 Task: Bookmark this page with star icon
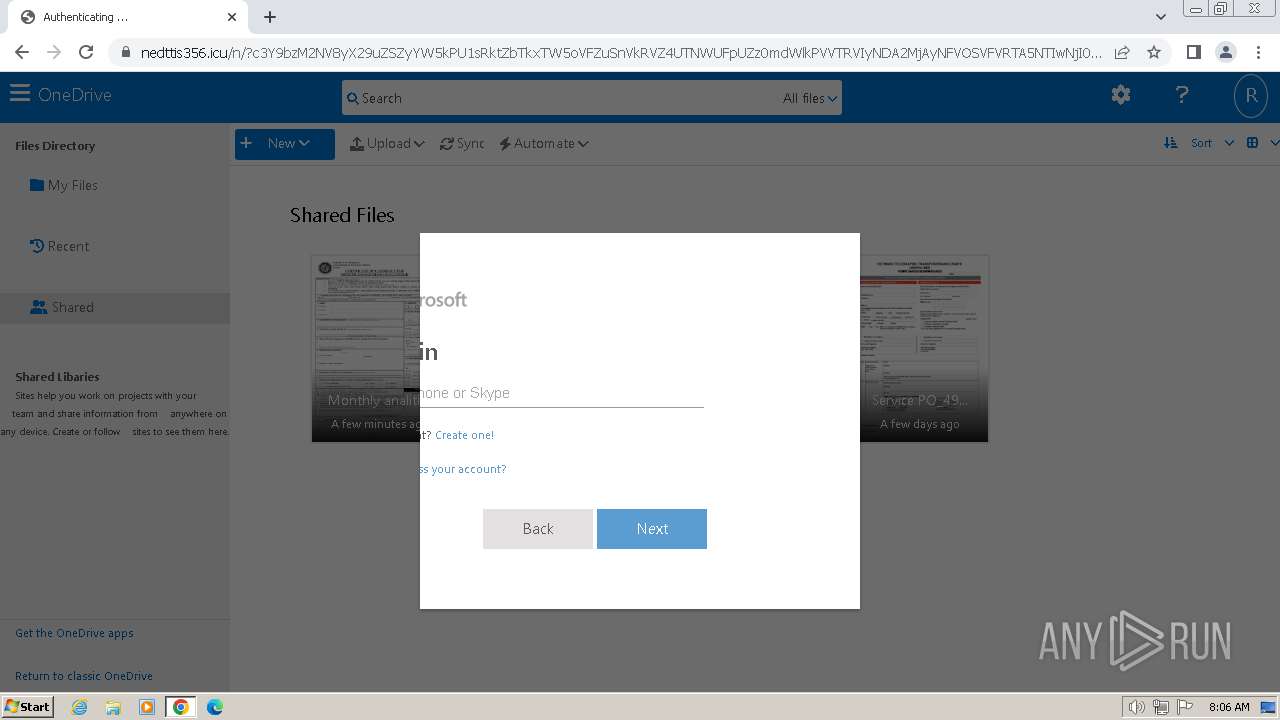(x=1154, y=52)
